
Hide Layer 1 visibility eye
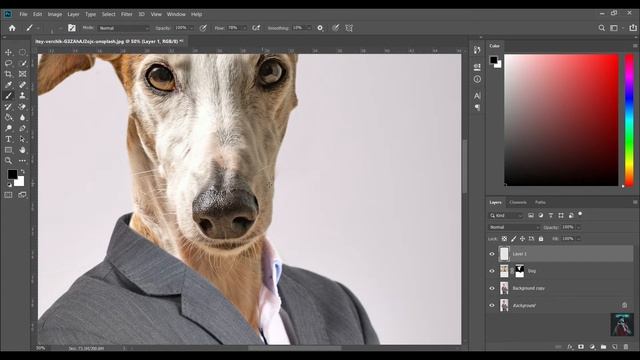[492, 254]
